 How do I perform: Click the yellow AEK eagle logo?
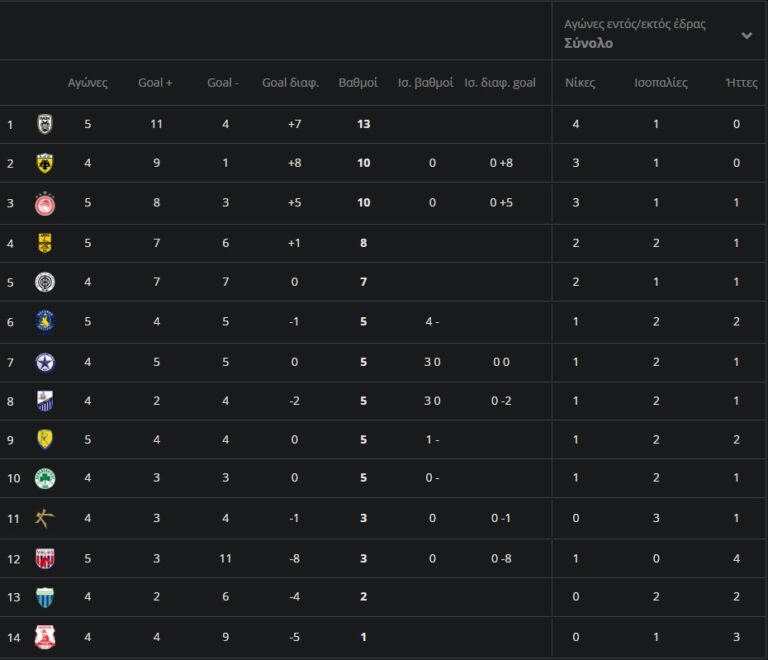[x=45, y=163]
